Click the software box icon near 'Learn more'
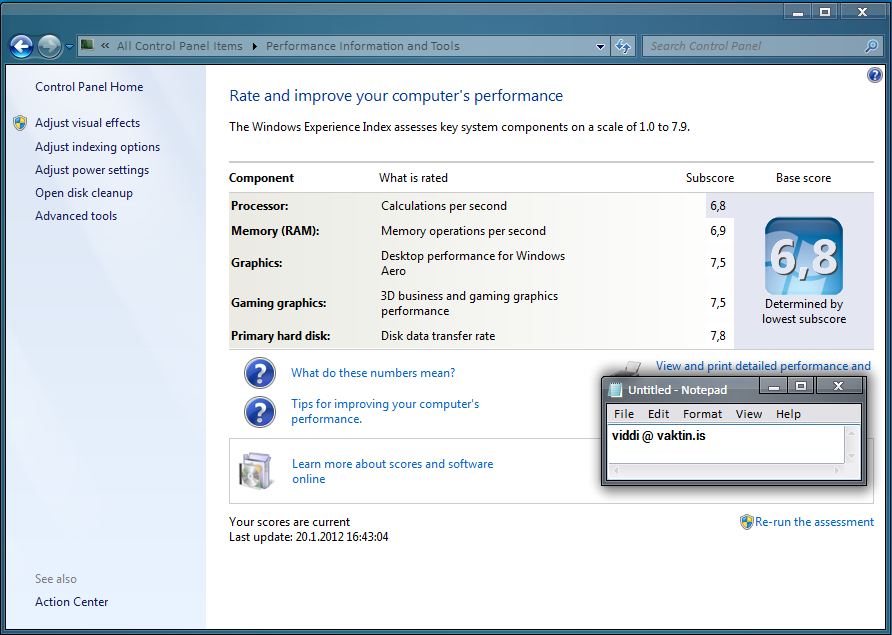 pyautogui.click(x=255, y=470)
